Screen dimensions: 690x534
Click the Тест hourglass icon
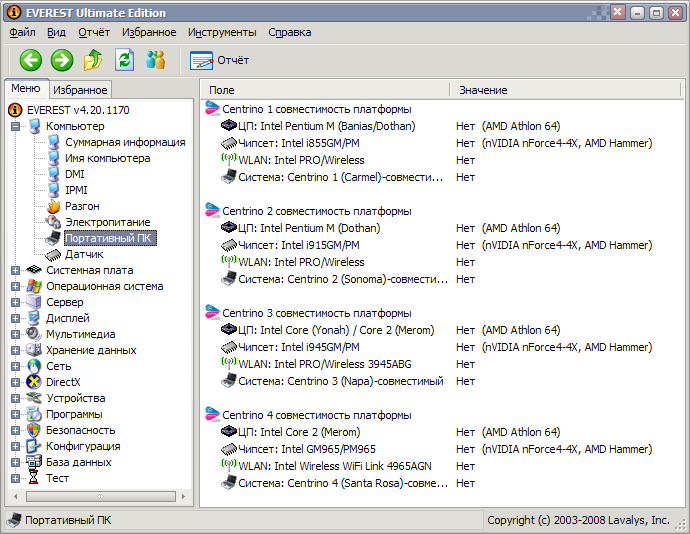pos(34,478)
